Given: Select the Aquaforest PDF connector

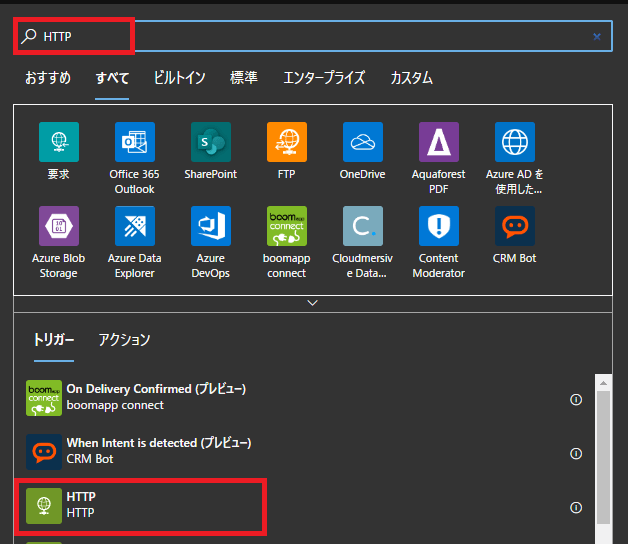Looking at the screenshot, I should 439,142.
